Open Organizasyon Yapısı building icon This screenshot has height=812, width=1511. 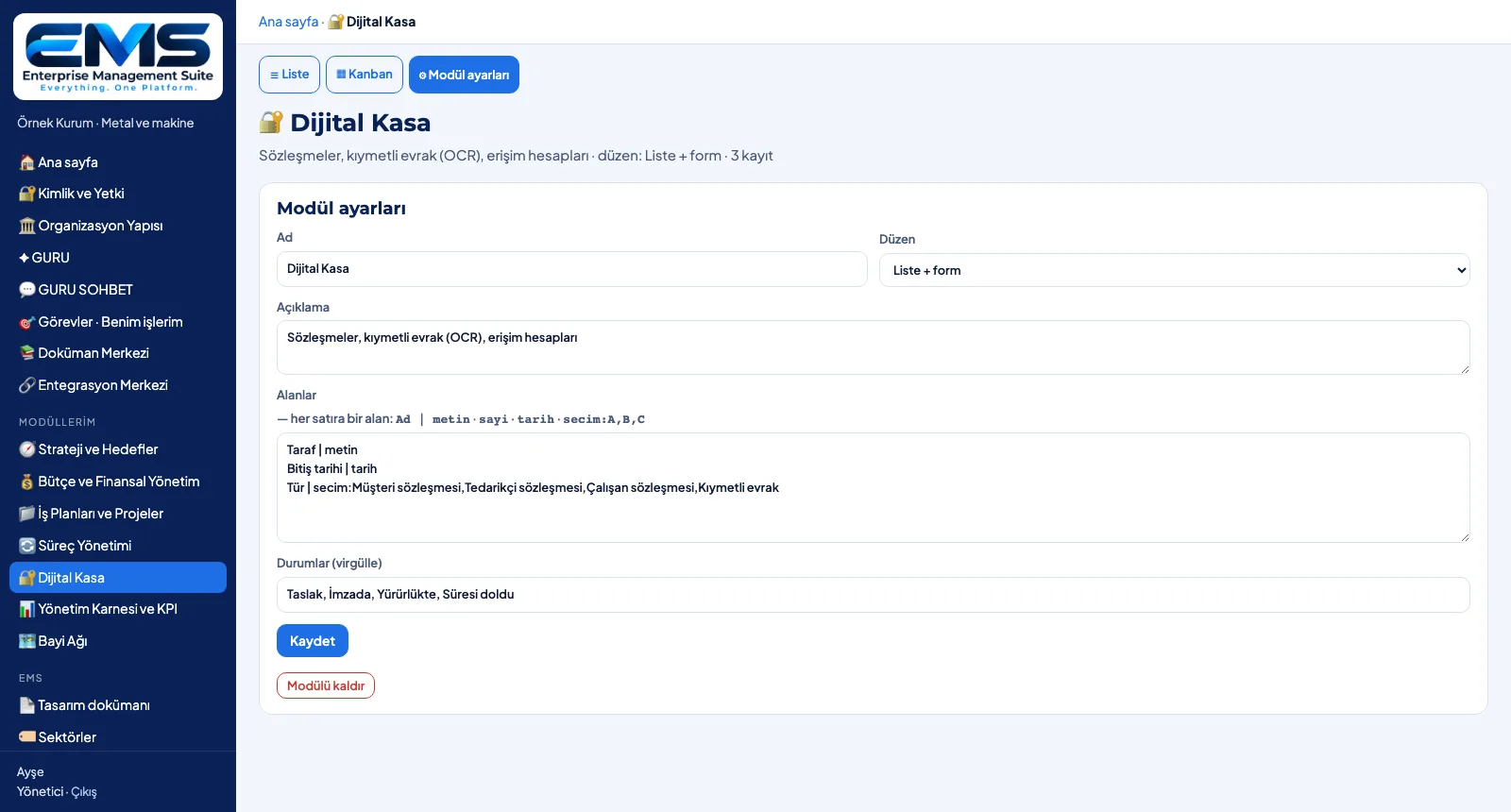(x=27, y=226)
